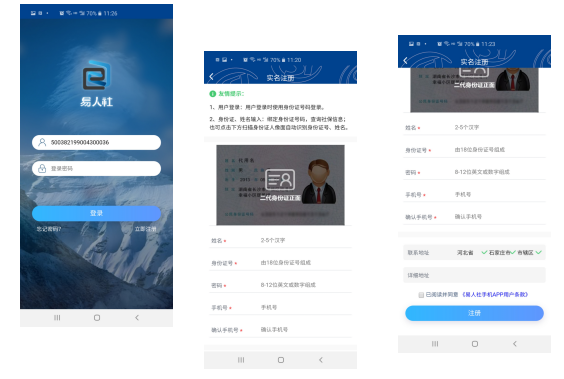Screen dimensions: 564x379
Task: Tap ID card scan icon in the 11:20 screen
Action: (280, 179)
